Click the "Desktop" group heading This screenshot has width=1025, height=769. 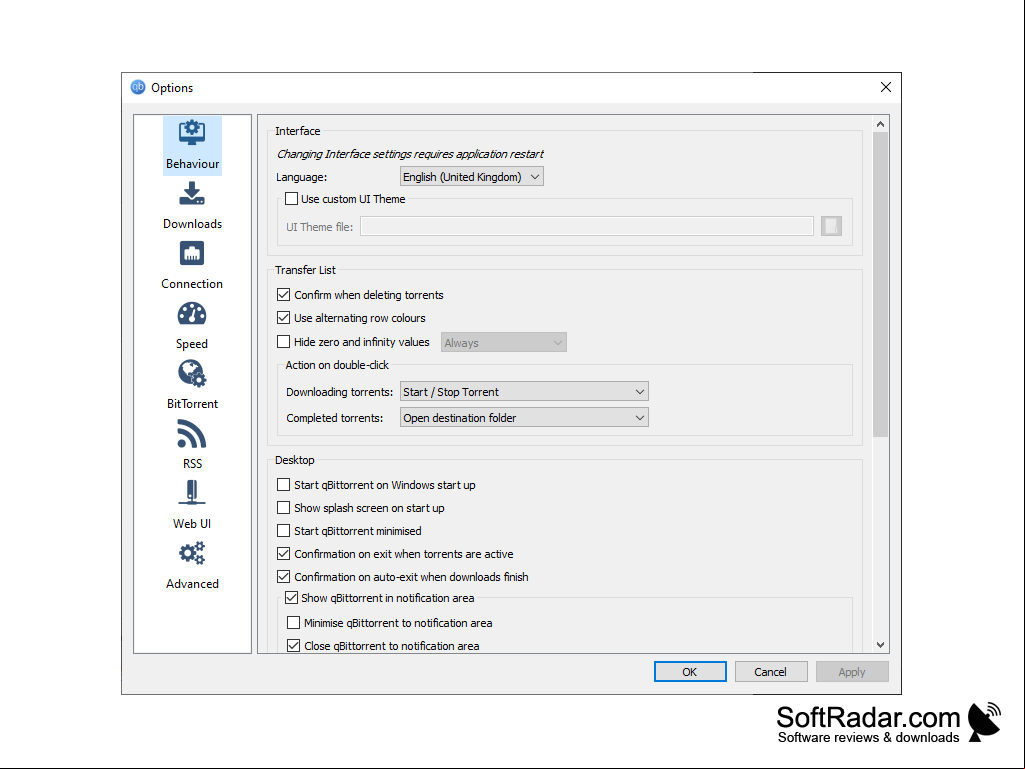click(x=295, y=460)
